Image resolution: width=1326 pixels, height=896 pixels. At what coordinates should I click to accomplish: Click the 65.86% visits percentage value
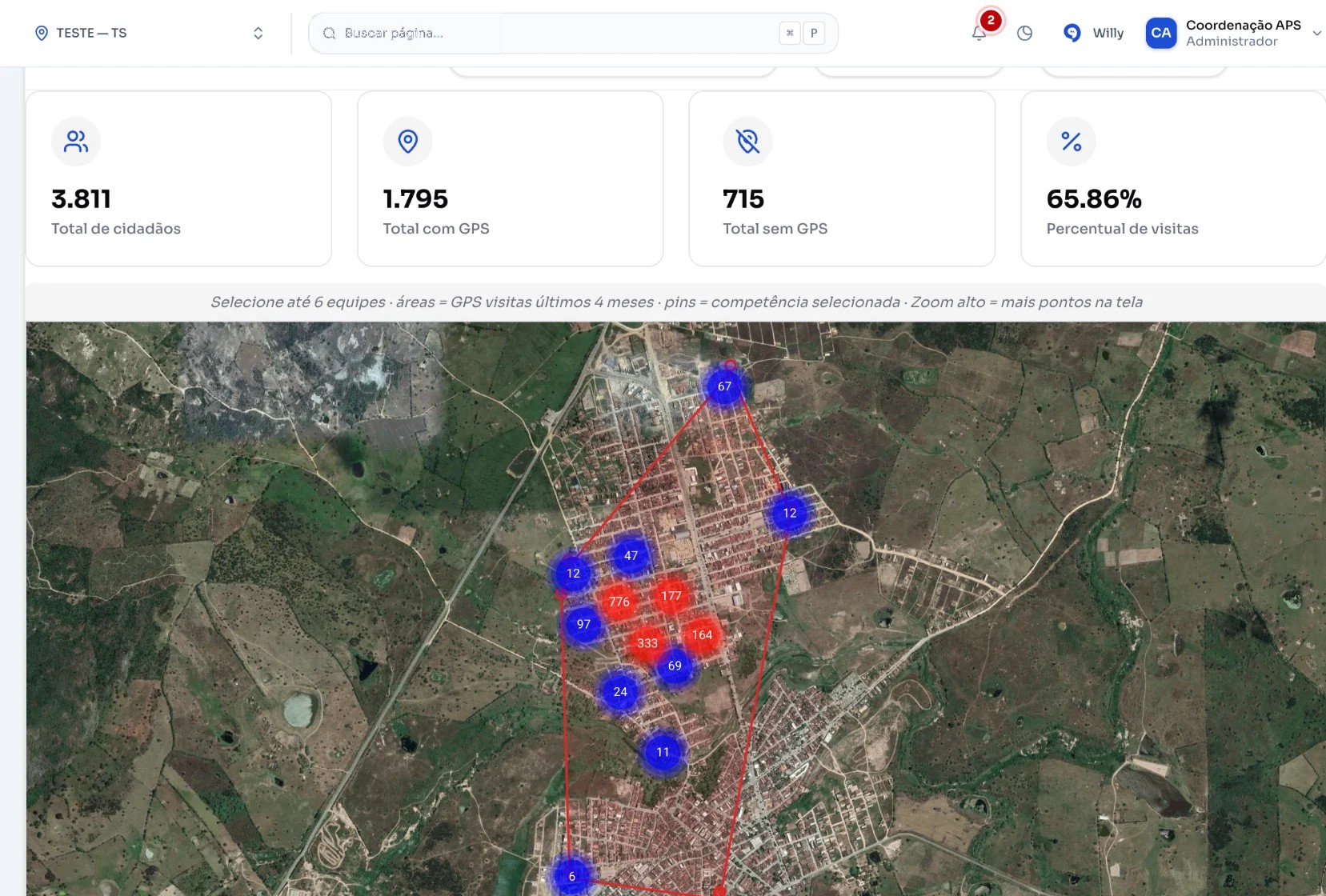pyautogui.click(x=1094, y=198)
